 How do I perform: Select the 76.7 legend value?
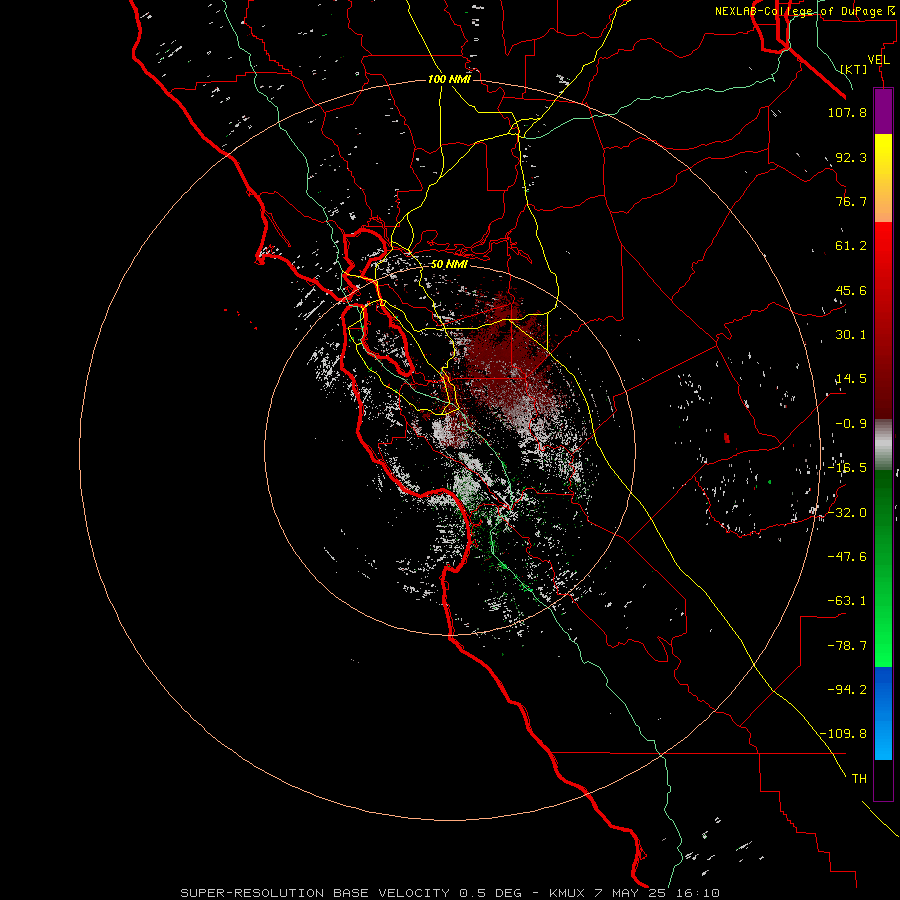point(851,201)
